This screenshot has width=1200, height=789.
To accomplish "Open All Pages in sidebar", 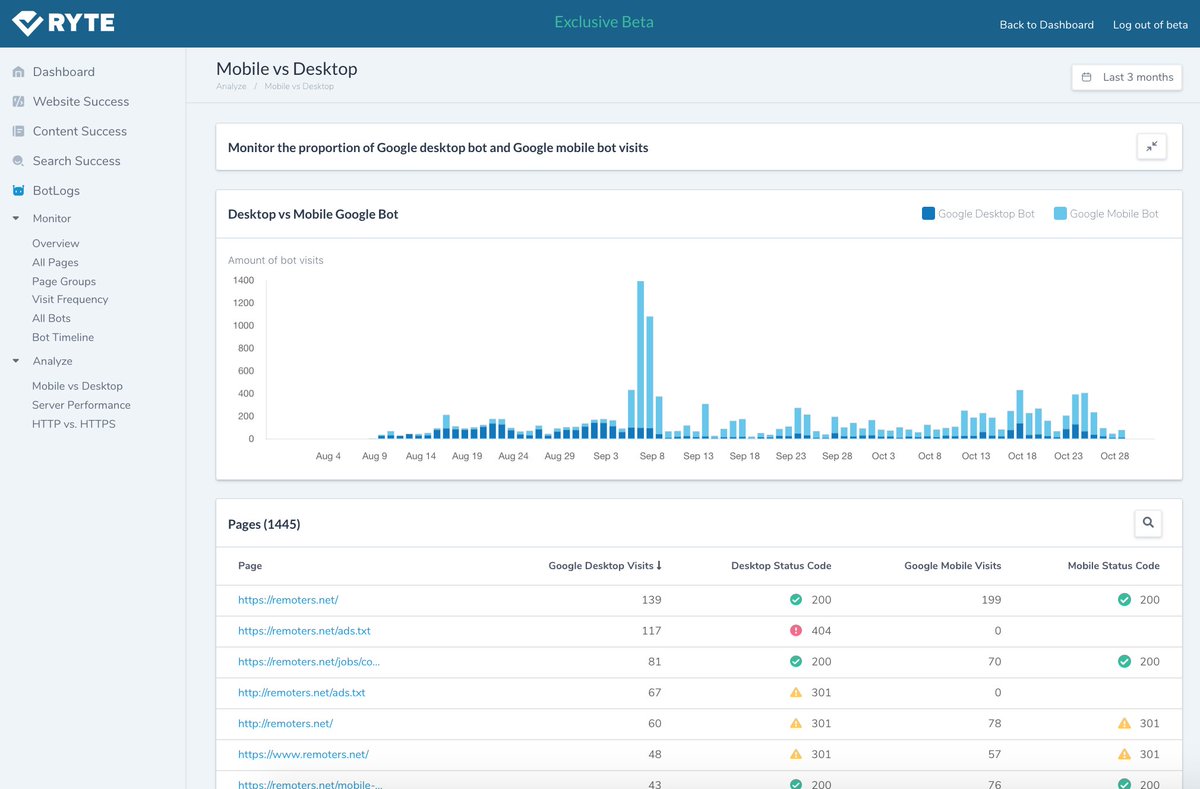I will click(x=55, y=262).
